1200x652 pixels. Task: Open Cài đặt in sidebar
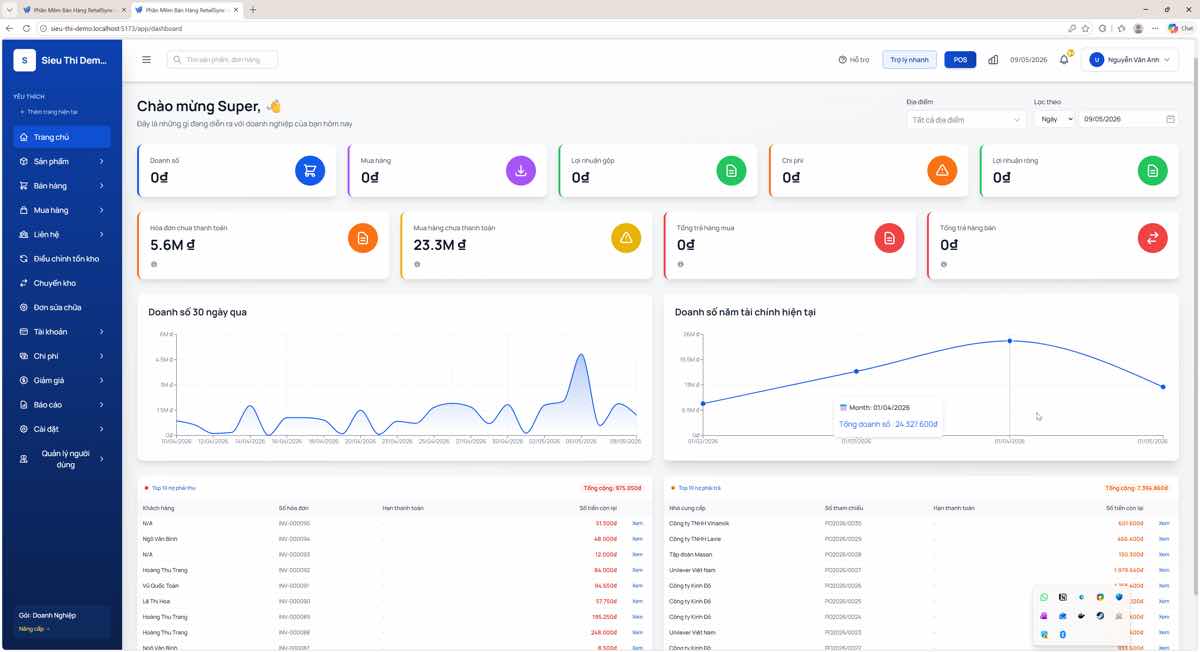click(62, 429)
